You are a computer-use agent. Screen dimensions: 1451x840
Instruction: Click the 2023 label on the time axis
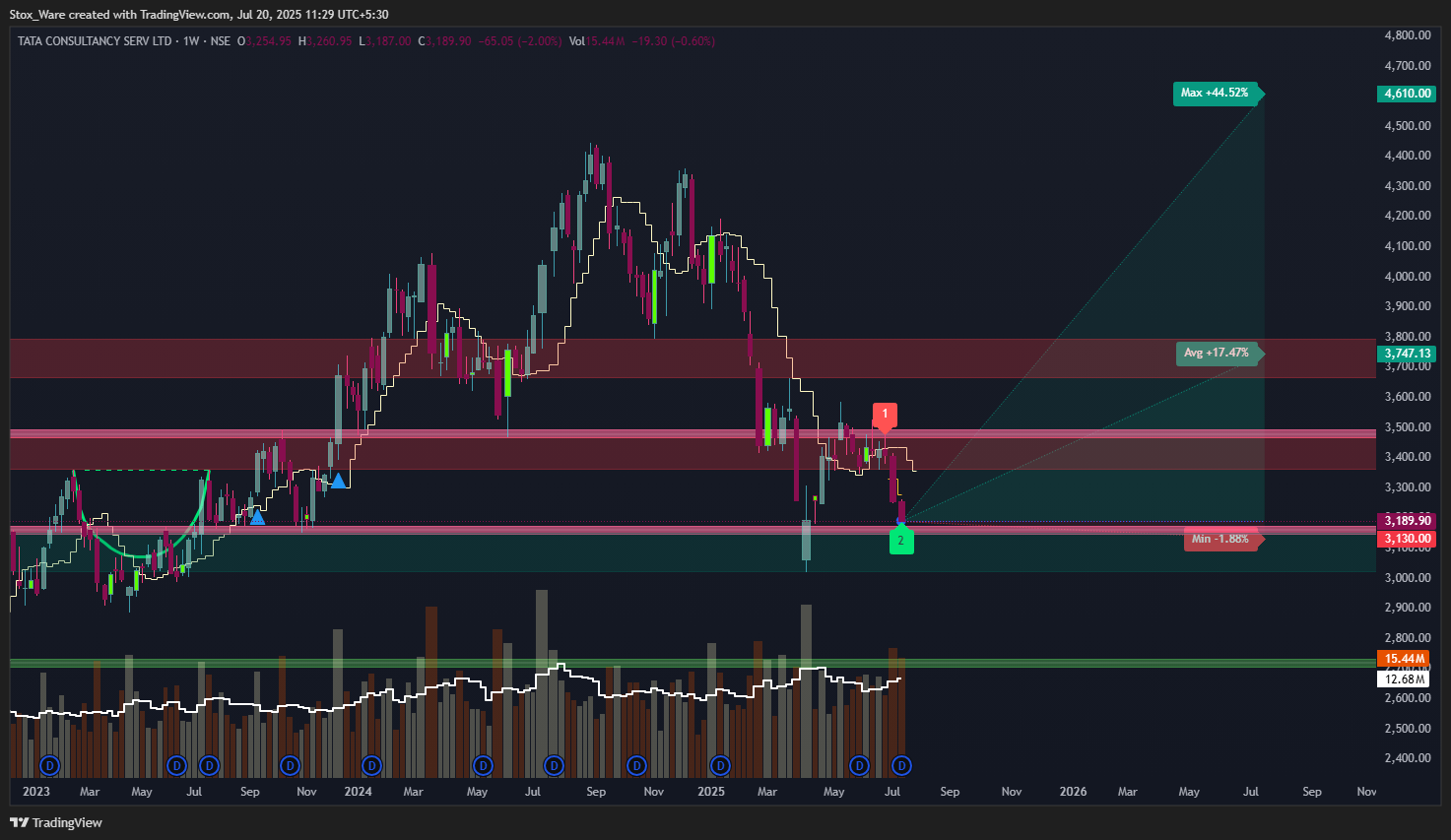pos(35,792)
